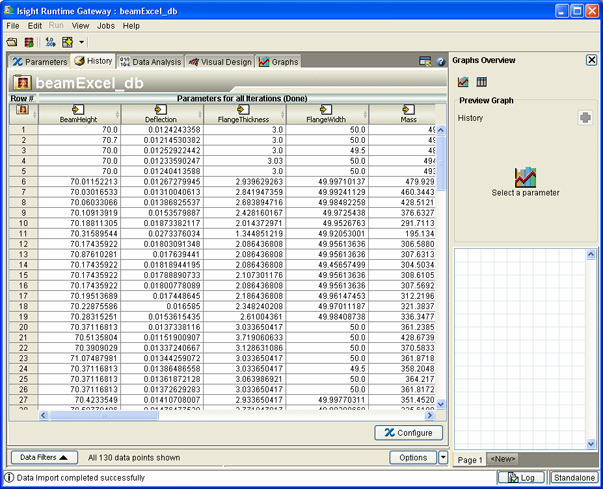Click the component icon in the row header column

coord(22,110)
